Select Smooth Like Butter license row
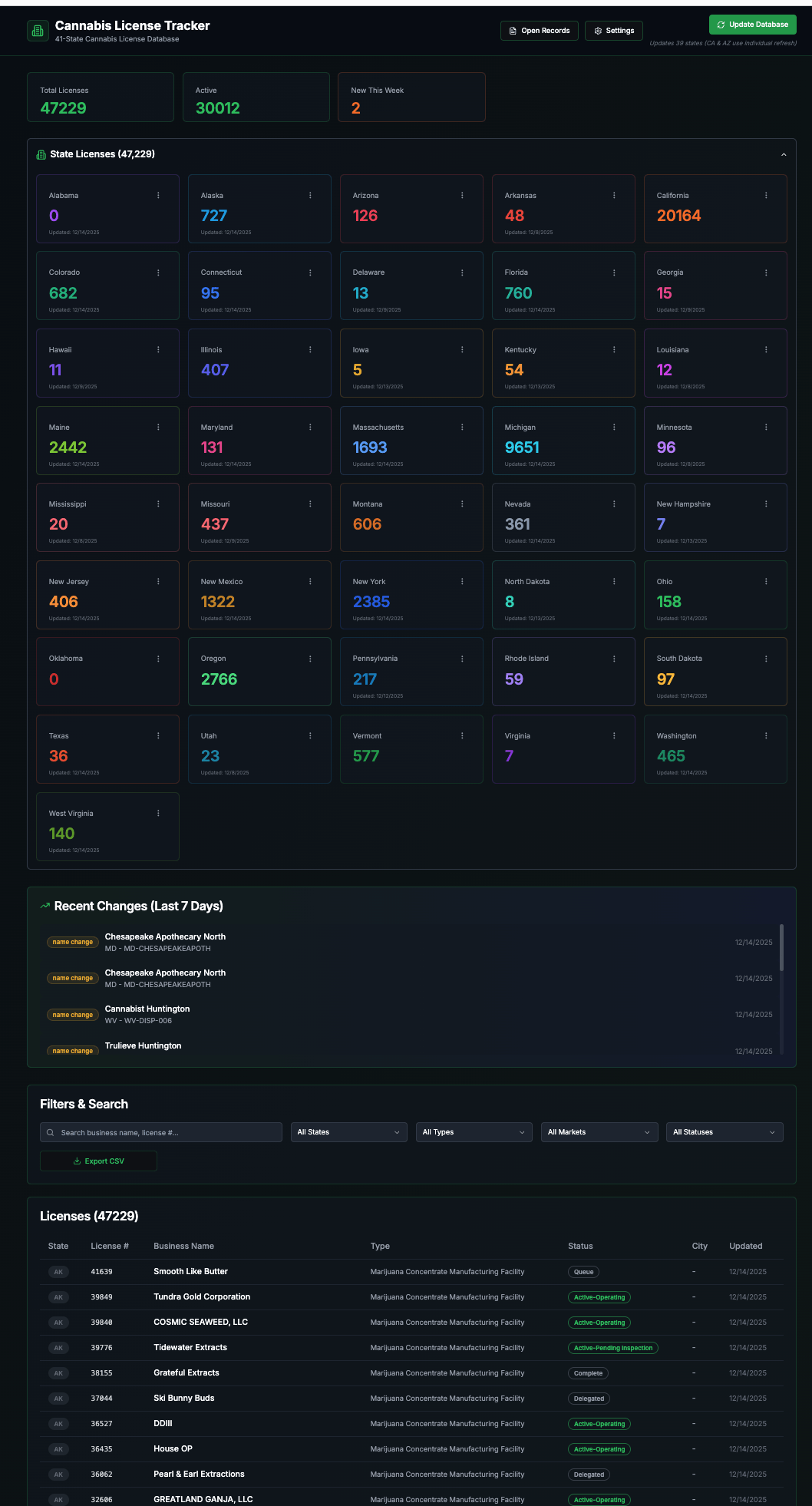812x1506 pixels. click(x=411, y=1272)
